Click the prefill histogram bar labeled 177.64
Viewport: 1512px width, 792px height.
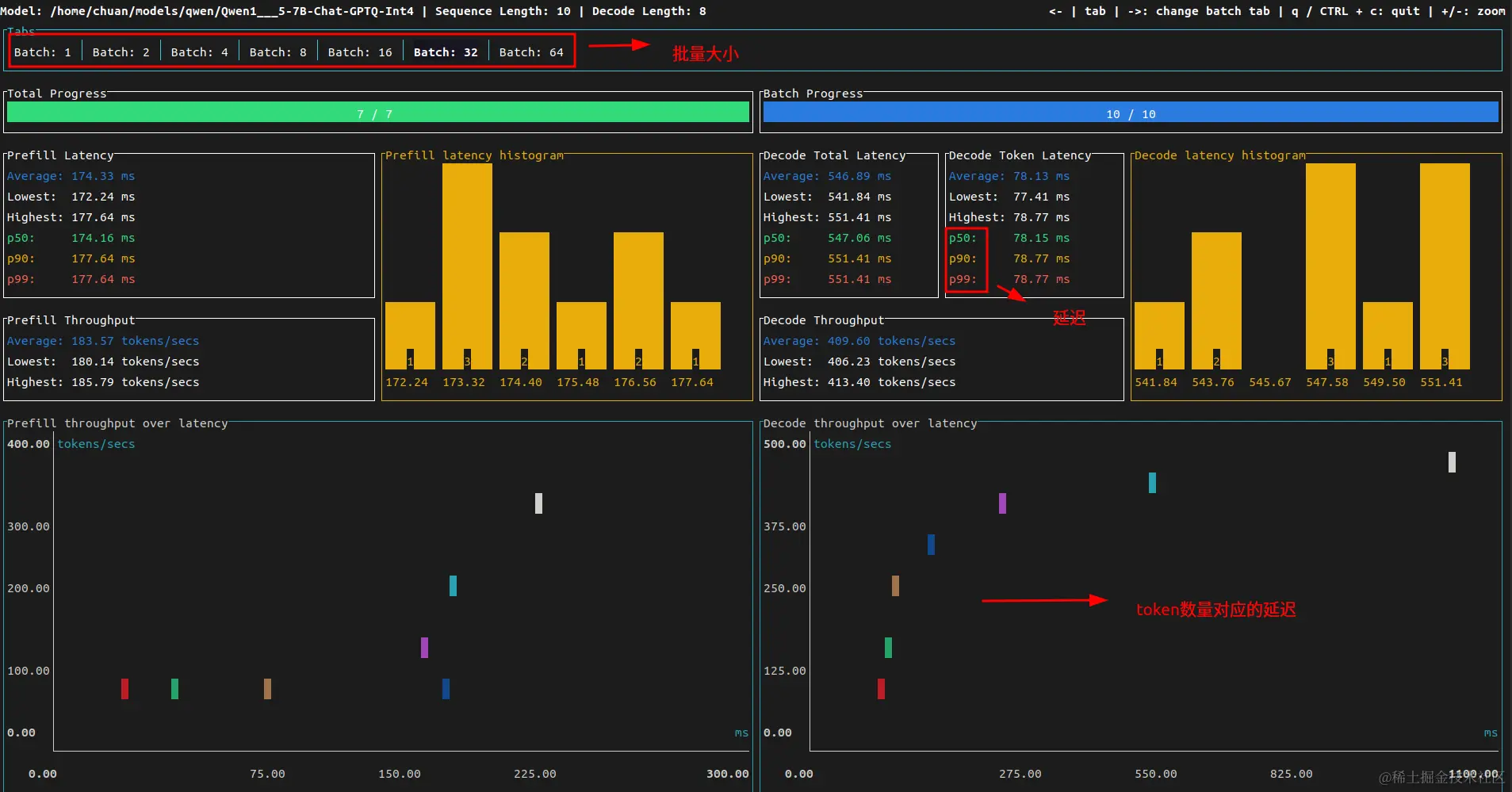[695, 335]
